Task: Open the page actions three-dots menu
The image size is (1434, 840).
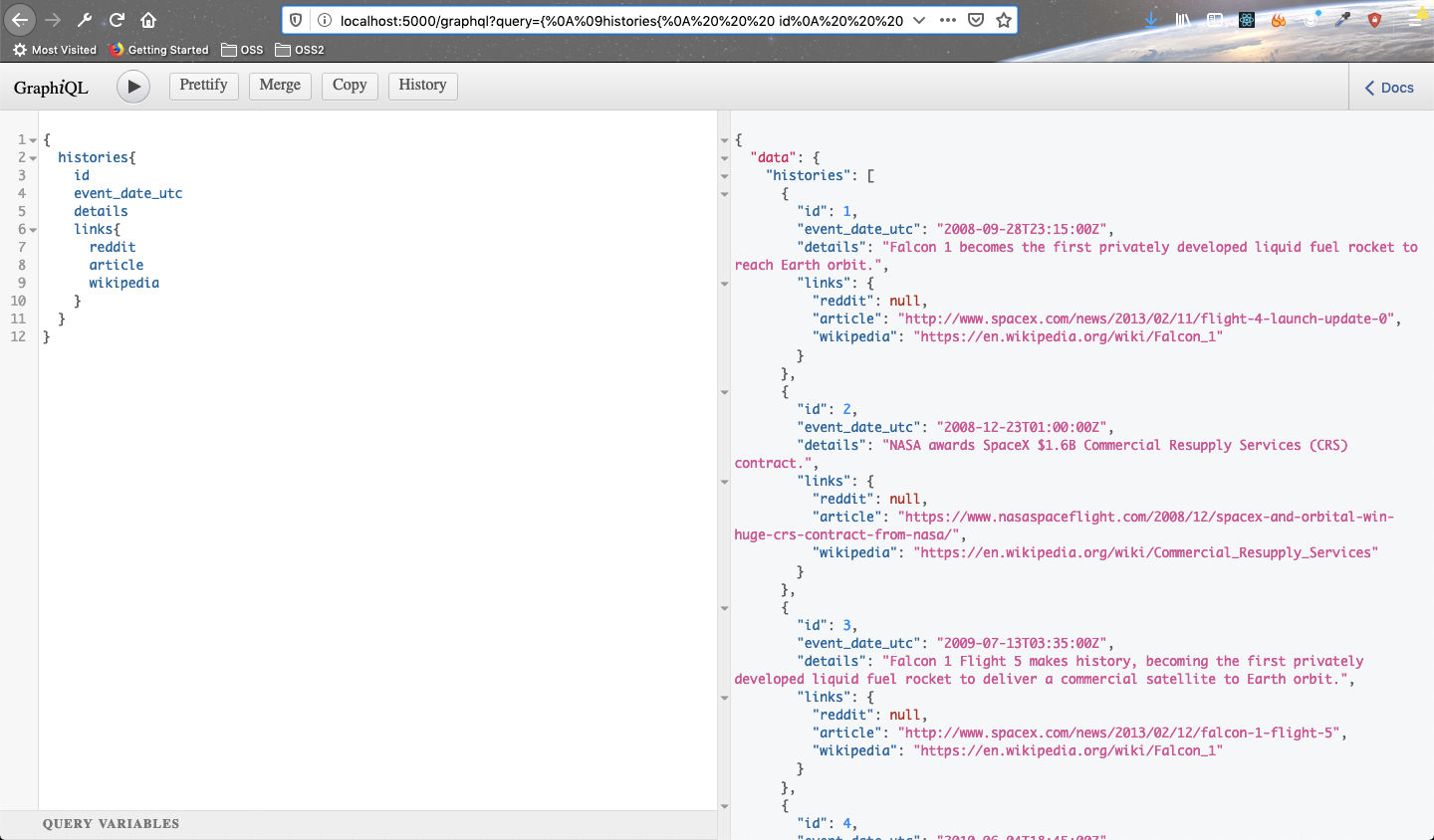Action: click(x=948, y=20)
